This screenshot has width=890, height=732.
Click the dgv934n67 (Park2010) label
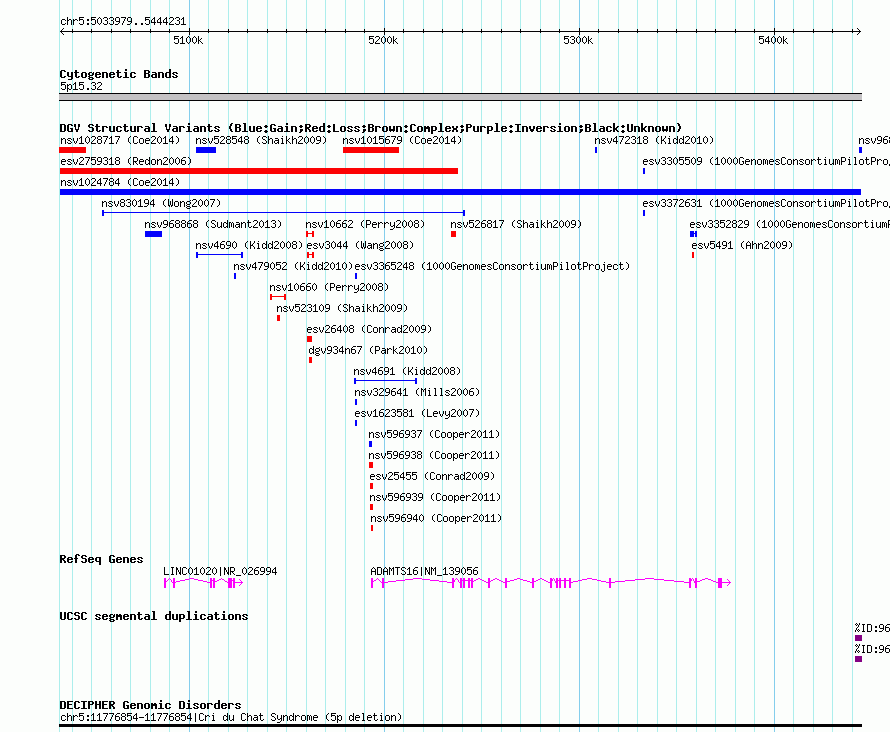tap(368, 350)
